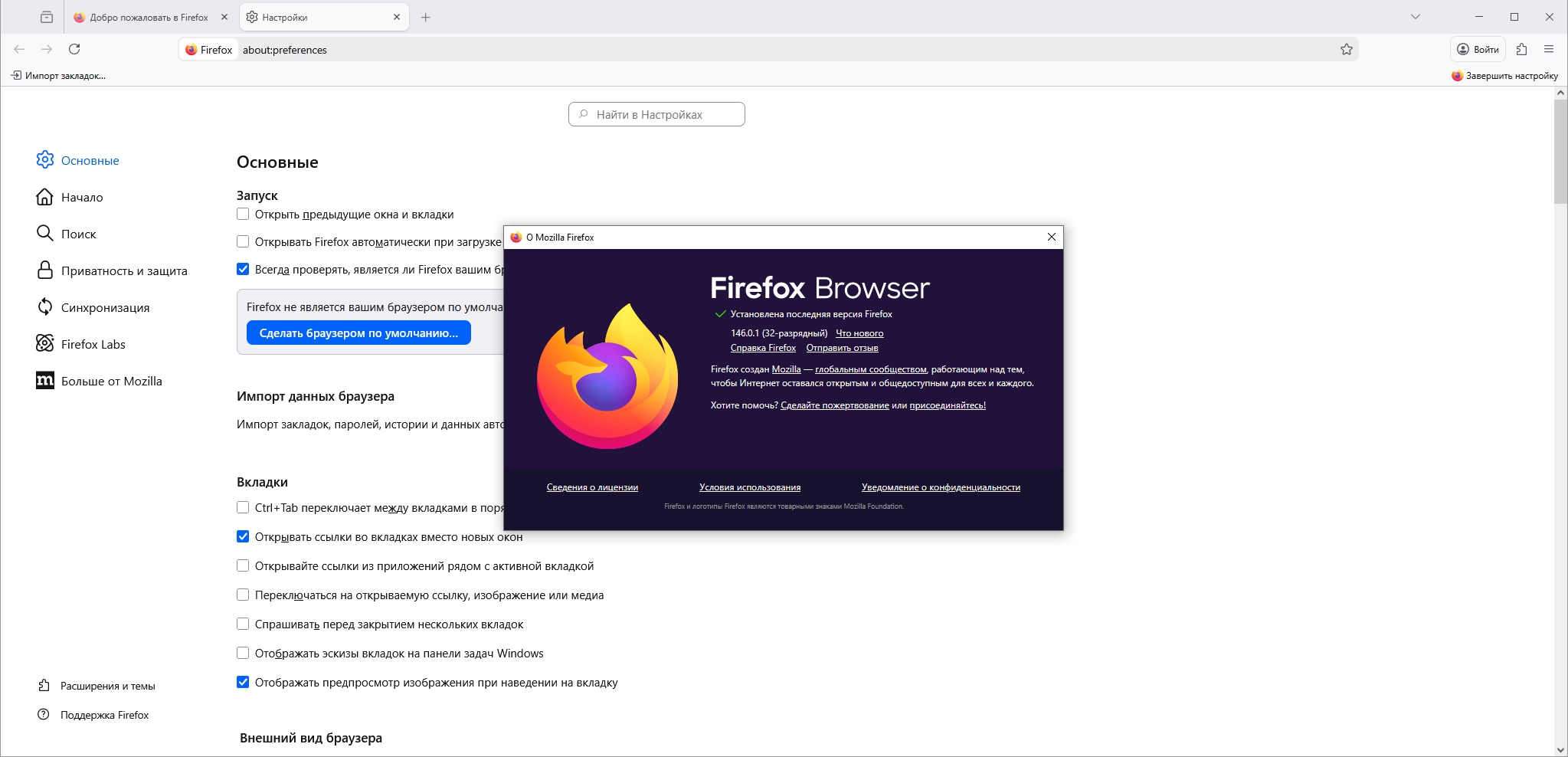
Task: Open a new tab with the plus icon
Action: point(426,17)
